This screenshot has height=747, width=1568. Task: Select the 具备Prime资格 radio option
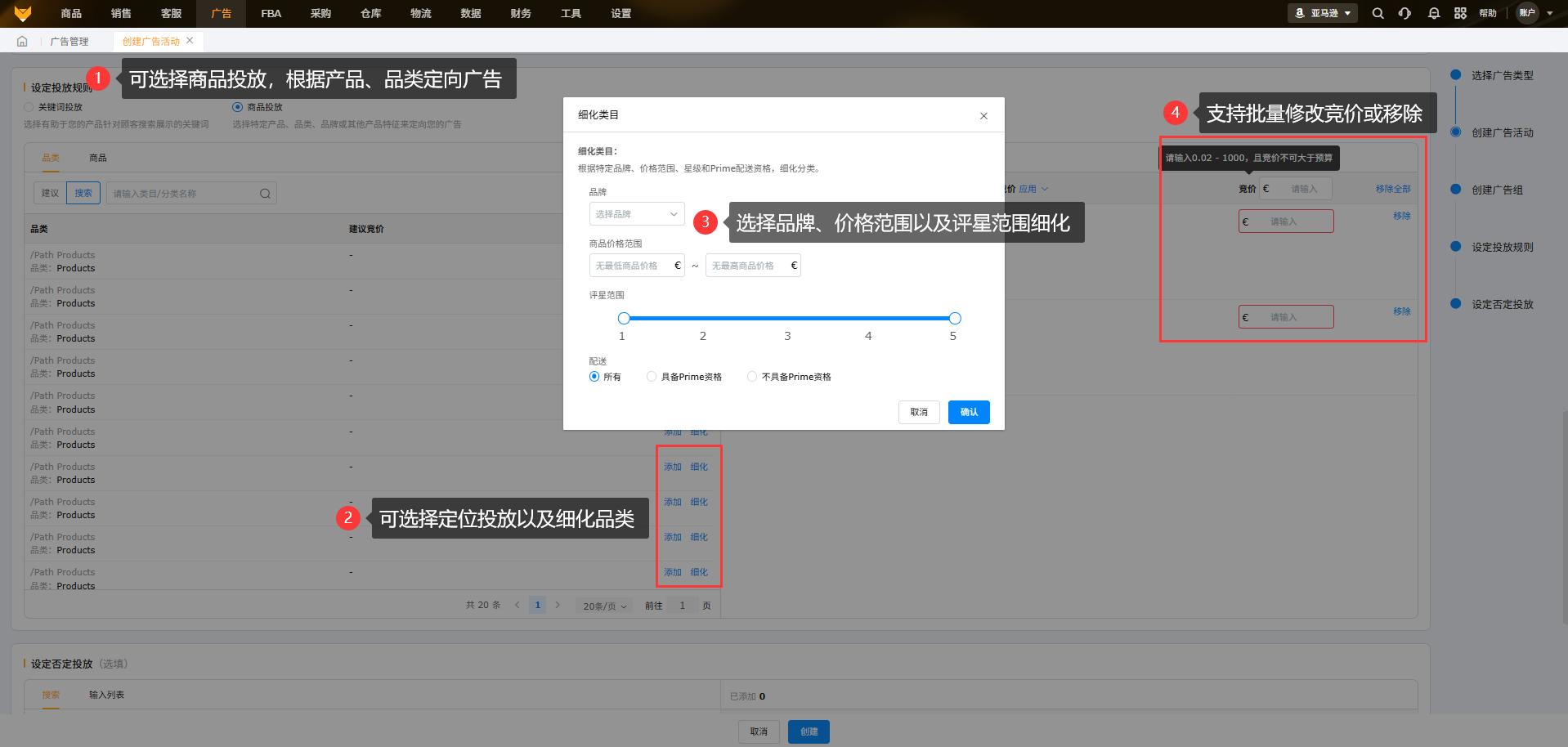tap(652, 377)
